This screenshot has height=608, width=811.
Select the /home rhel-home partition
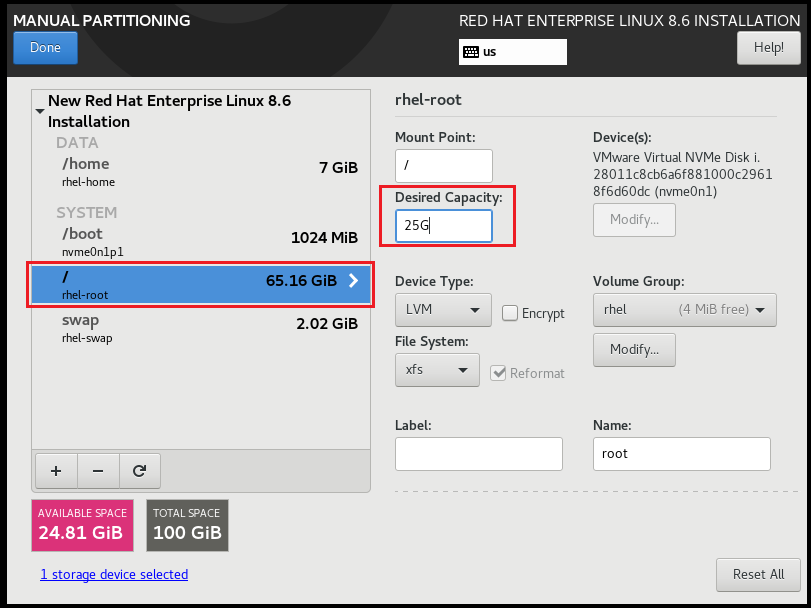point(201,172)
